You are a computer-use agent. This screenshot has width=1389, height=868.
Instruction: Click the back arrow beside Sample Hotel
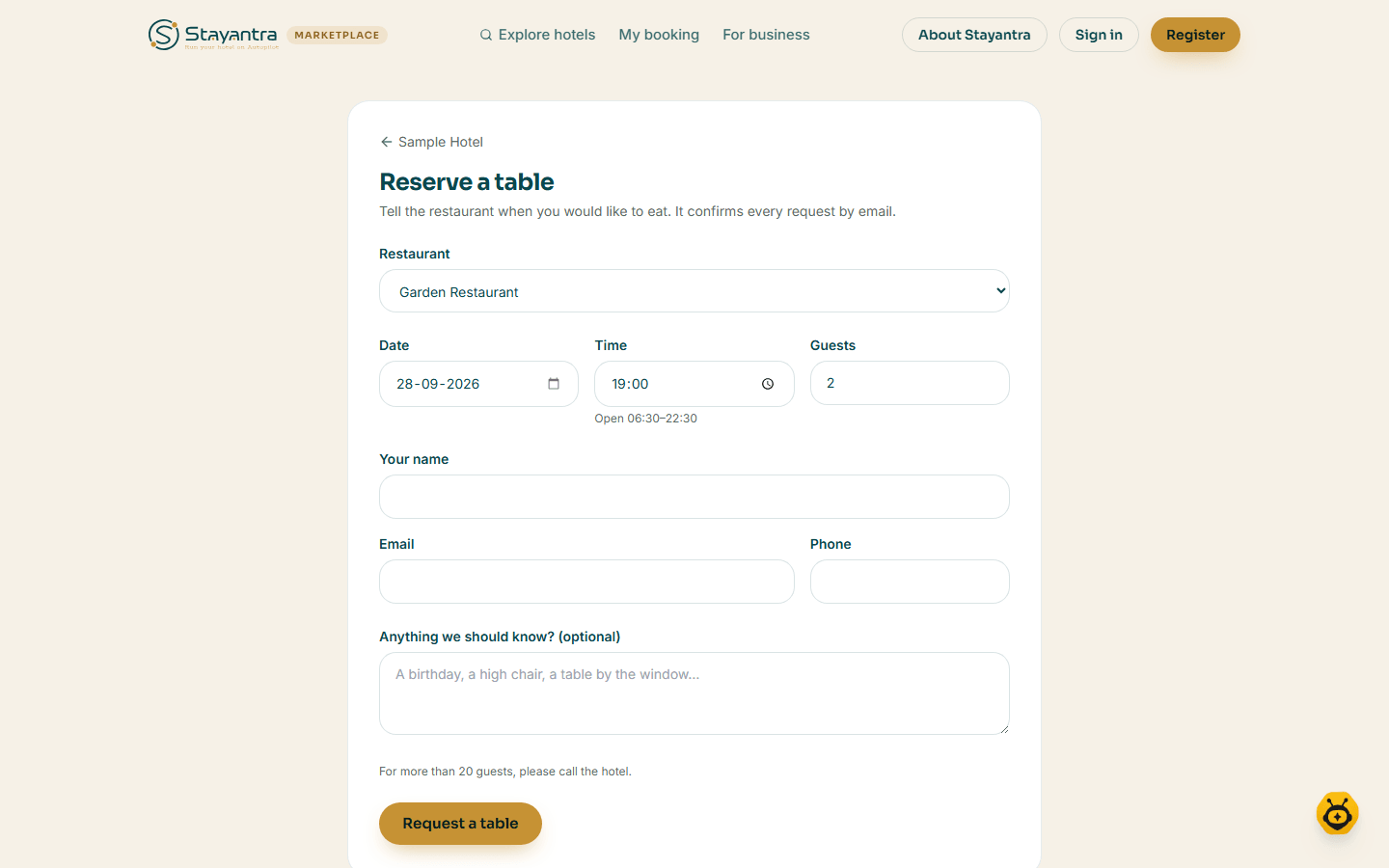386,142
